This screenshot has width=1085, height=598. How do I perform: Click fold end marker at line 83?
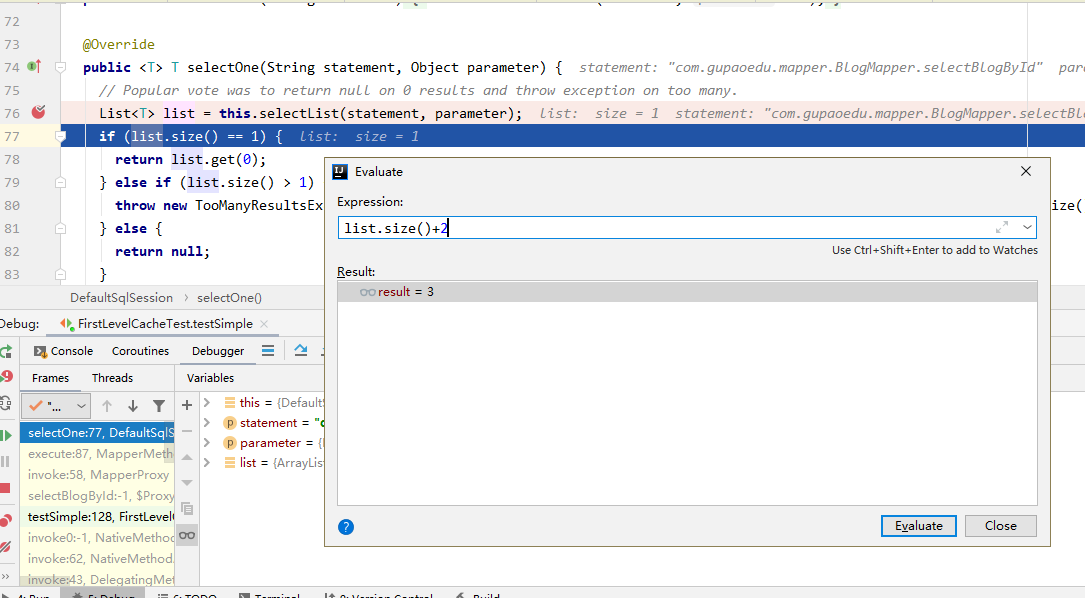tap(60, 275)
